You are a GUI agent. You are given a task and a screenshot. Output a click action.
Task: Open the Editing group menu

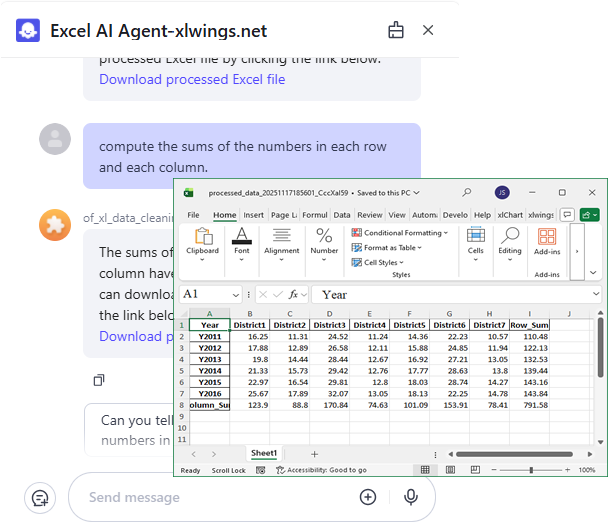(x=510, y=244)
